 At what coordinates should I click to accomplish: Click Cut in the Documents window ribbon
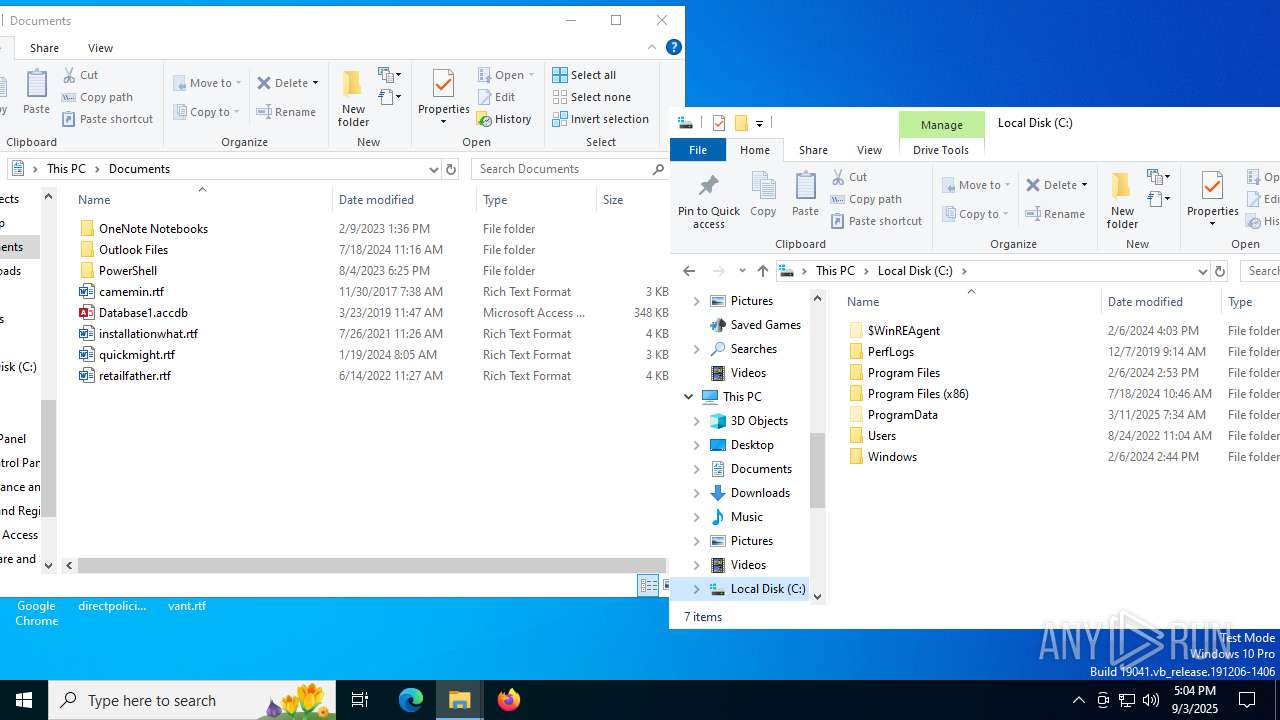coord(80,75)
